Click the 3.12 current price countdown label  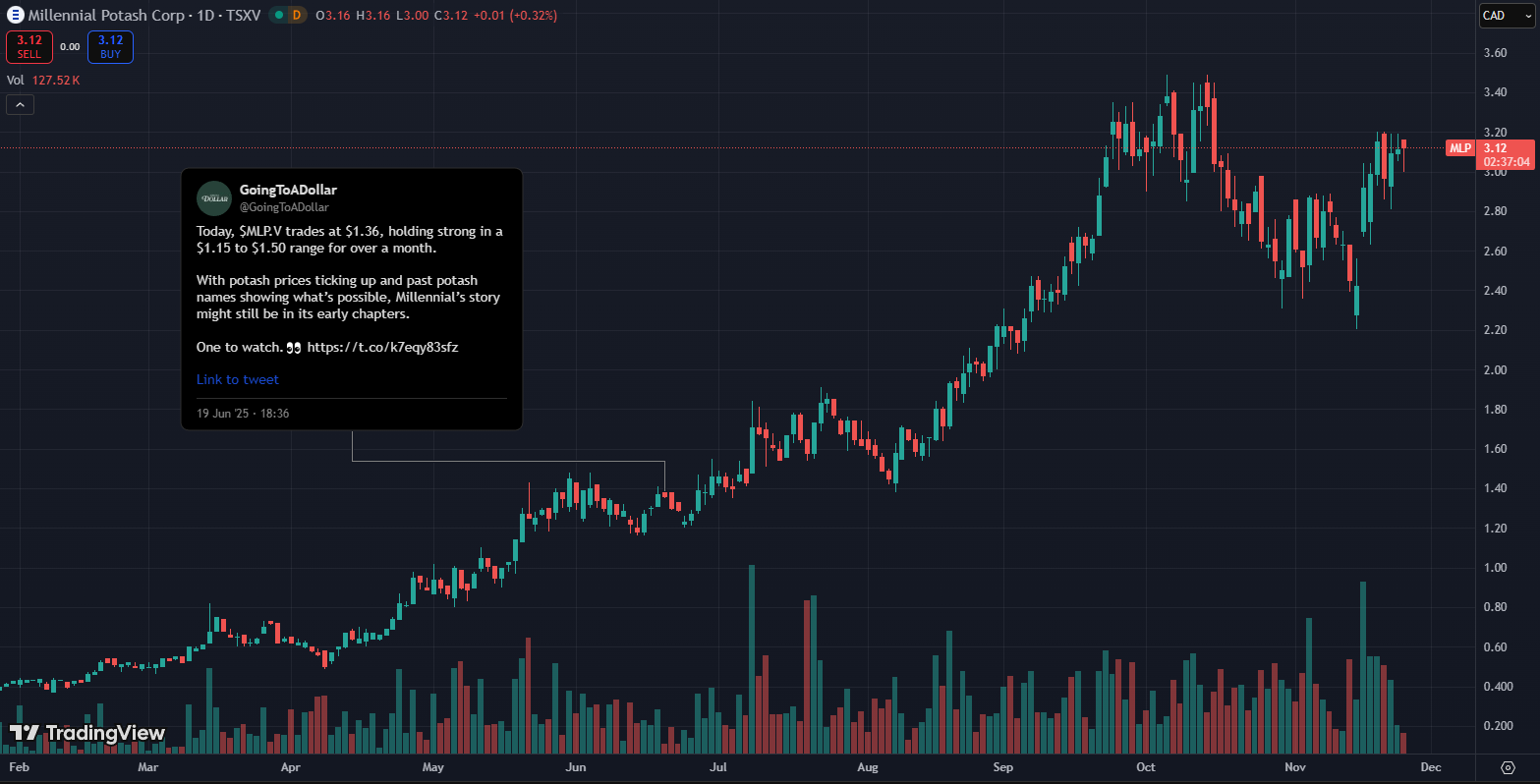pyautogui.click(x=1507, y=154)
